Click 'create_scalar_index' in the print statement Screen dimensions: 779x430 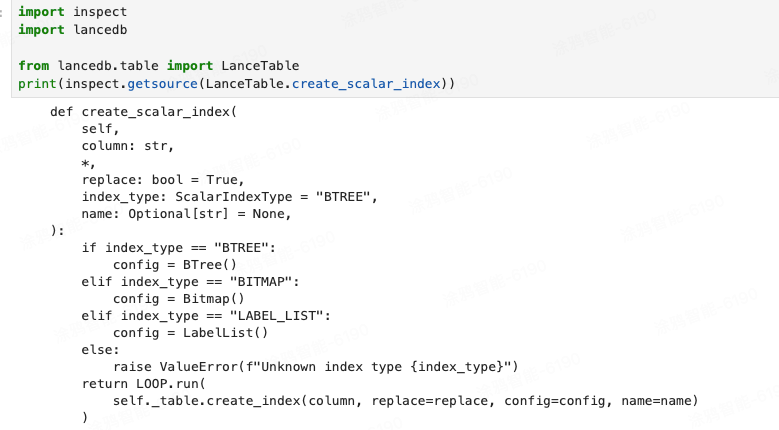[366, 83]
